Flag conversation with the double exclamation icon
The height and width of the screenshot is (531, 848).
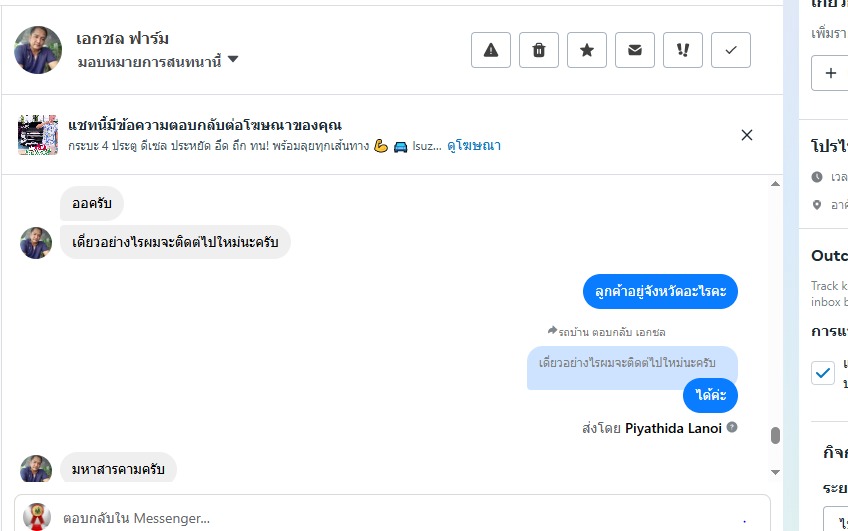pos(683,50)
